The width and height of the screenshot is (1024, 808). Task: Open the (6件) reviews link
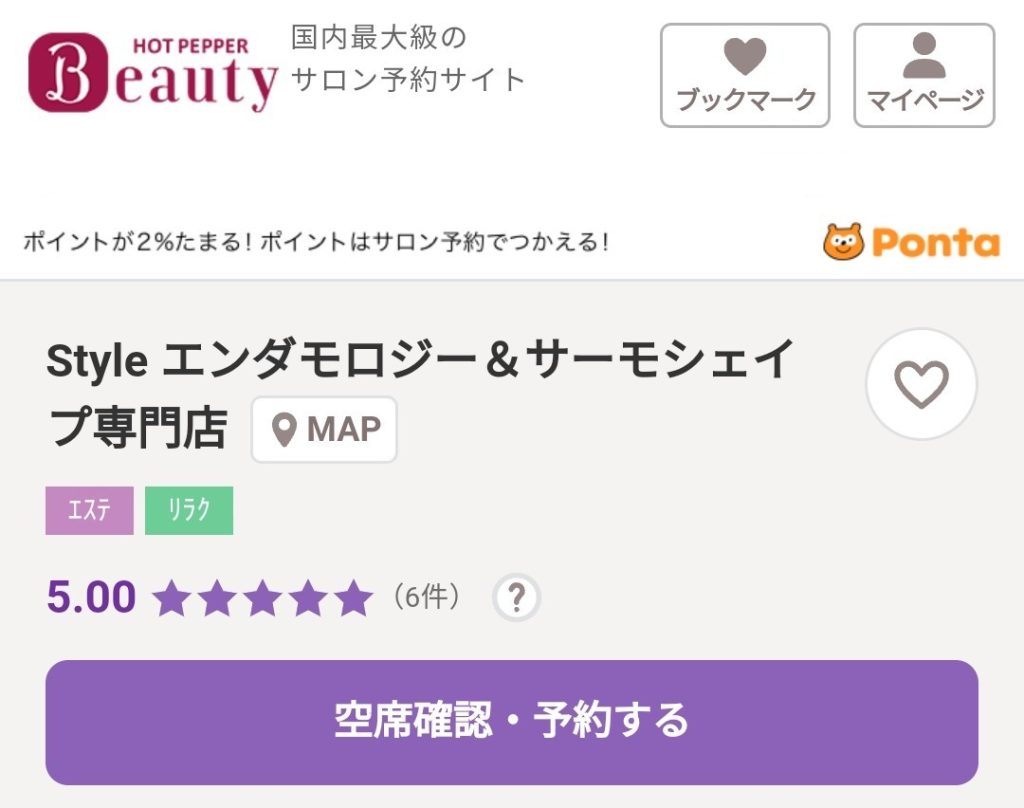click(x=427, y=598)
